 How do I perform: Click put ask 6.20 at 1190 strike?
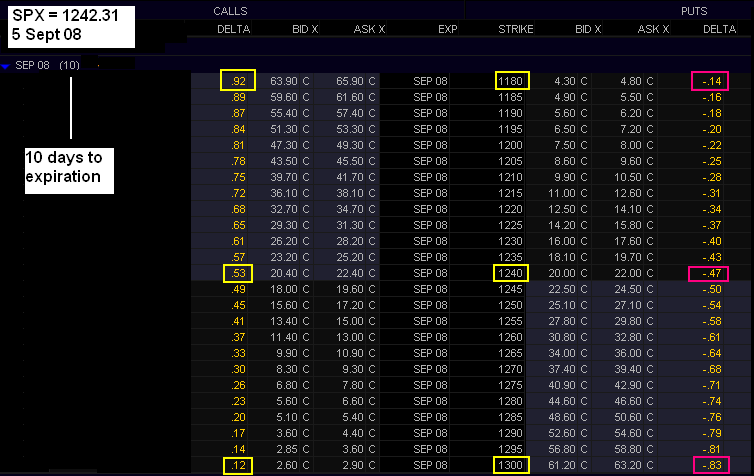[x=630, y=113]
